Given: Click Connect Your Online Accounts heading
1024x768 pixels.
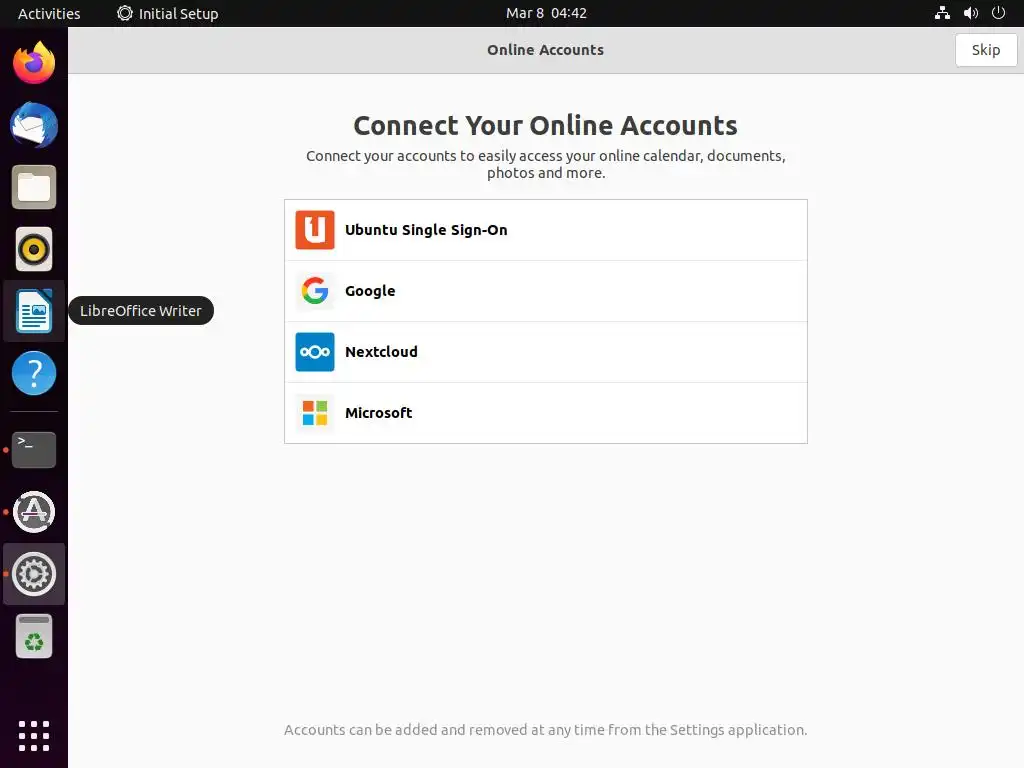Looking at the screenshot, I should click(x=545, y=125).
